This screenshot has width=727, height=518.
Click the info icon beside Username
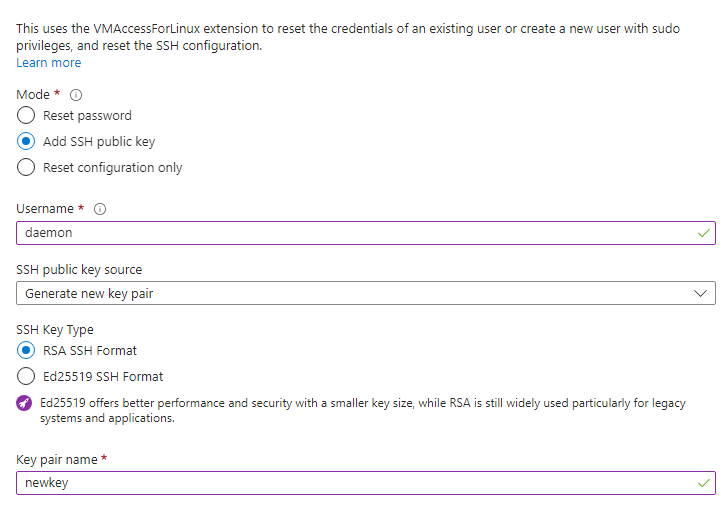[x=100, y=209]
